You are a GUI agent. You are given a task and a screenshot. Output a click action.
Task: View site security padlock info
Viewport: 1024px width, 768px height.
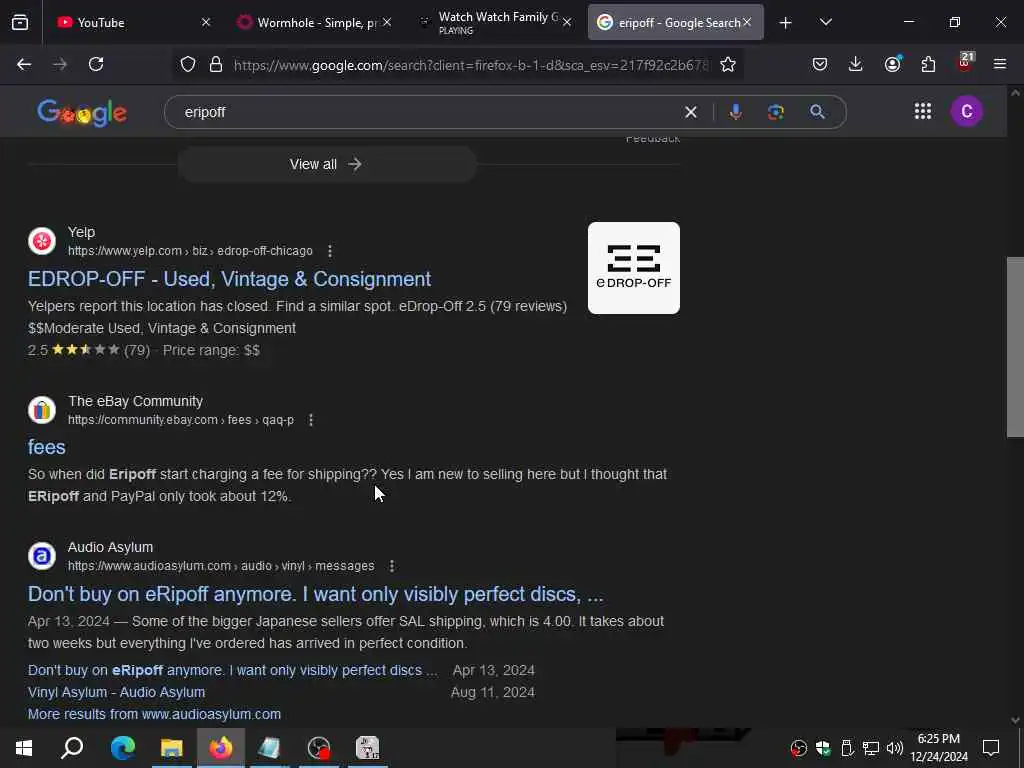pyautogui.click(x=216, y=64)
